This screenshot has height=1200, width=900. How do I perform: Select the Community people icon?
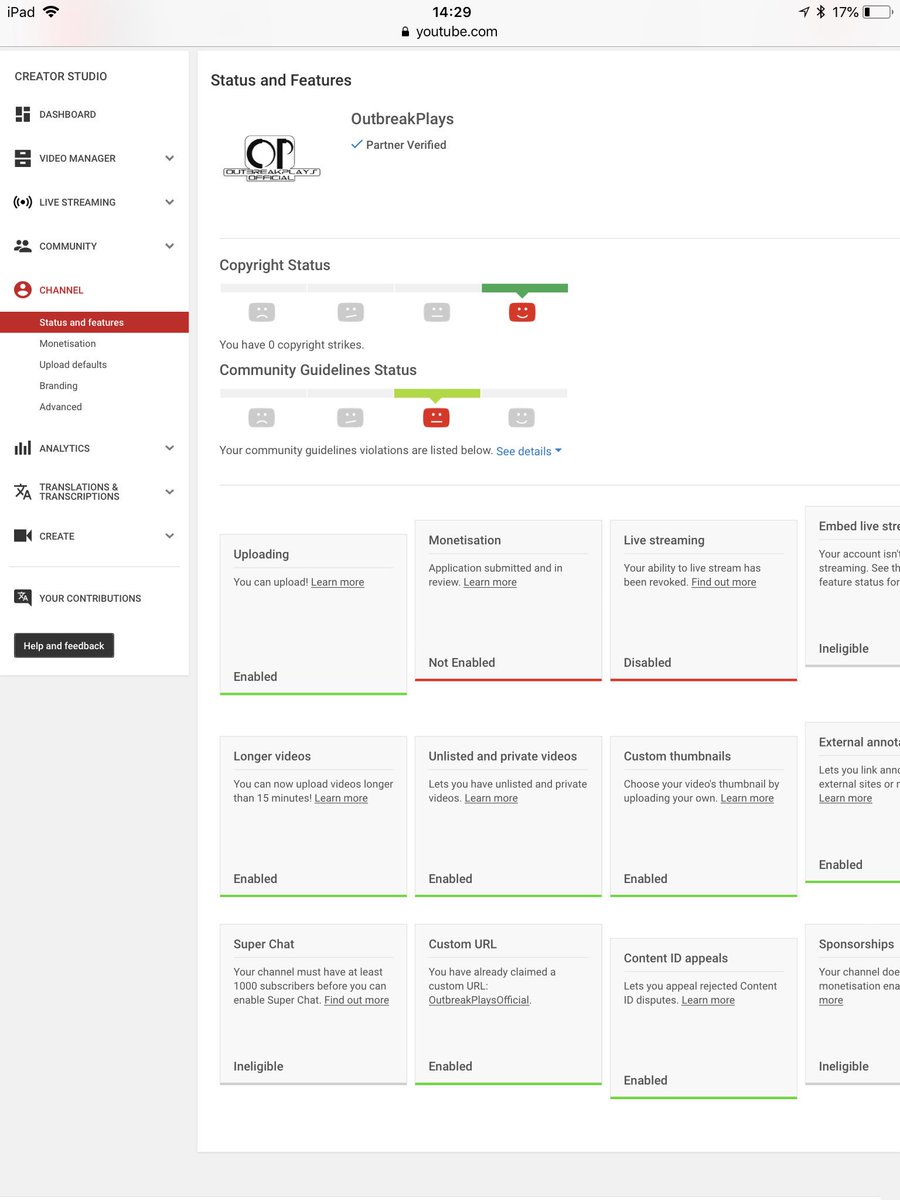(22, 246)
